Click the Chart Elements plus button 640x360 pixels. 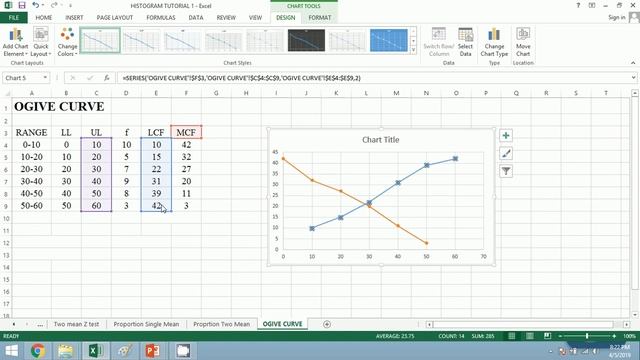click(x=506, y=136)
